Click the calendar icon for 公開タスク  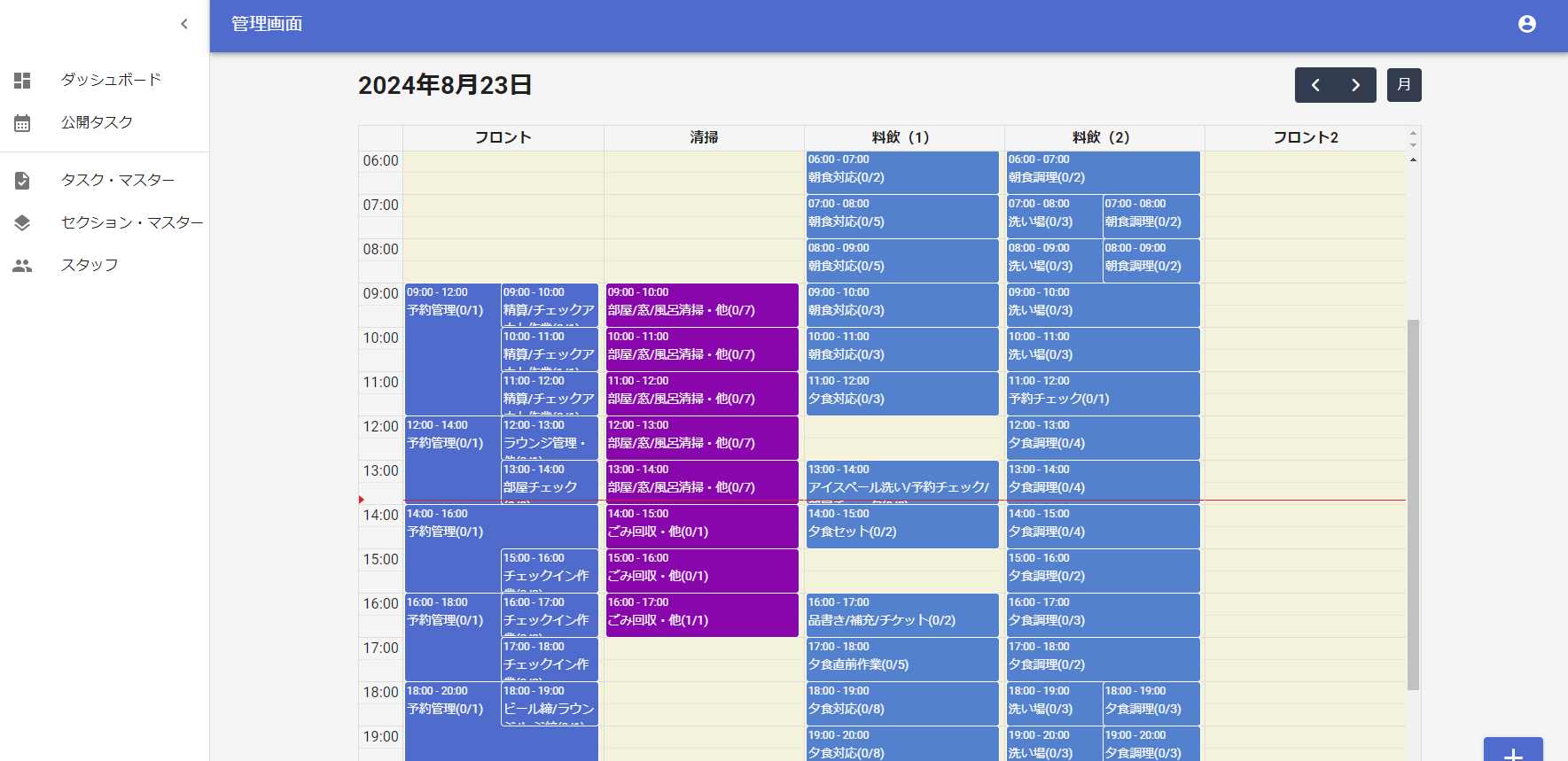pyautogui.click(x=22, y=123)
